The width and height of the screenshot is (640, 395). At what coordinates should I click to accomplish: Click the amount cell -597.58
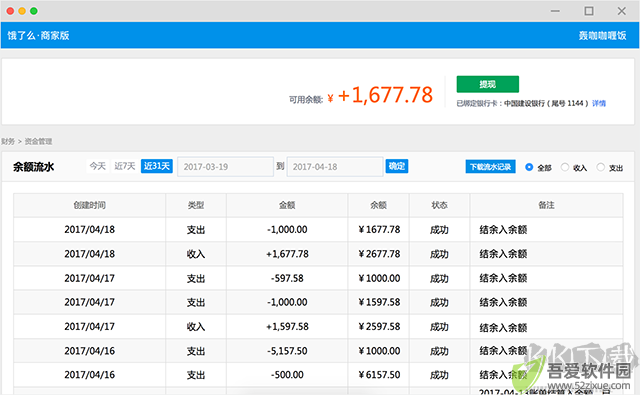coord(287,278)
